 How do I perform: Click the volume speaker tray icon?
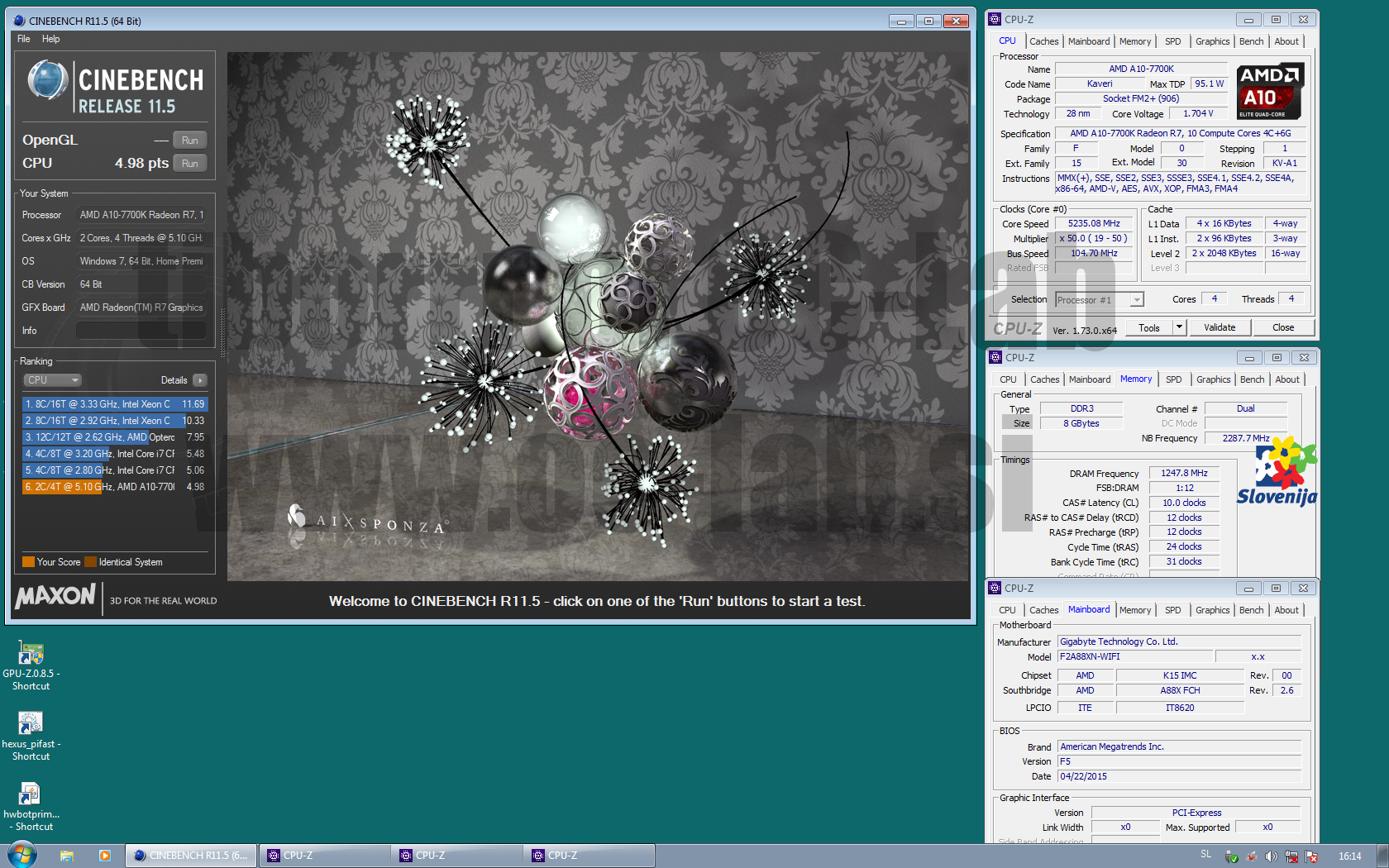[1271, 856]
